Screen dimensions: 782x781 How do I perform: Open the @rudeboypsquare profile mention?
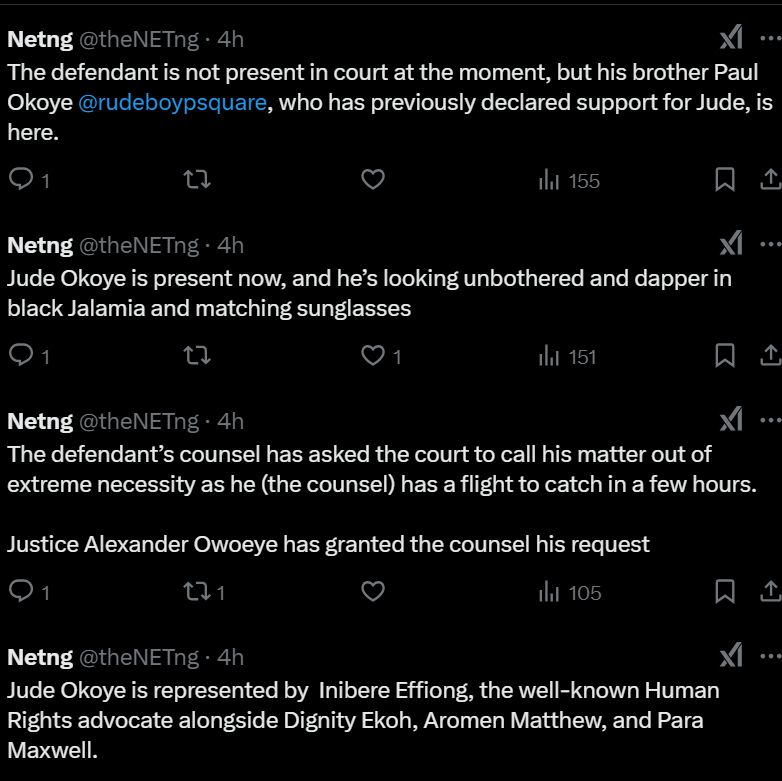coord(172,103)
